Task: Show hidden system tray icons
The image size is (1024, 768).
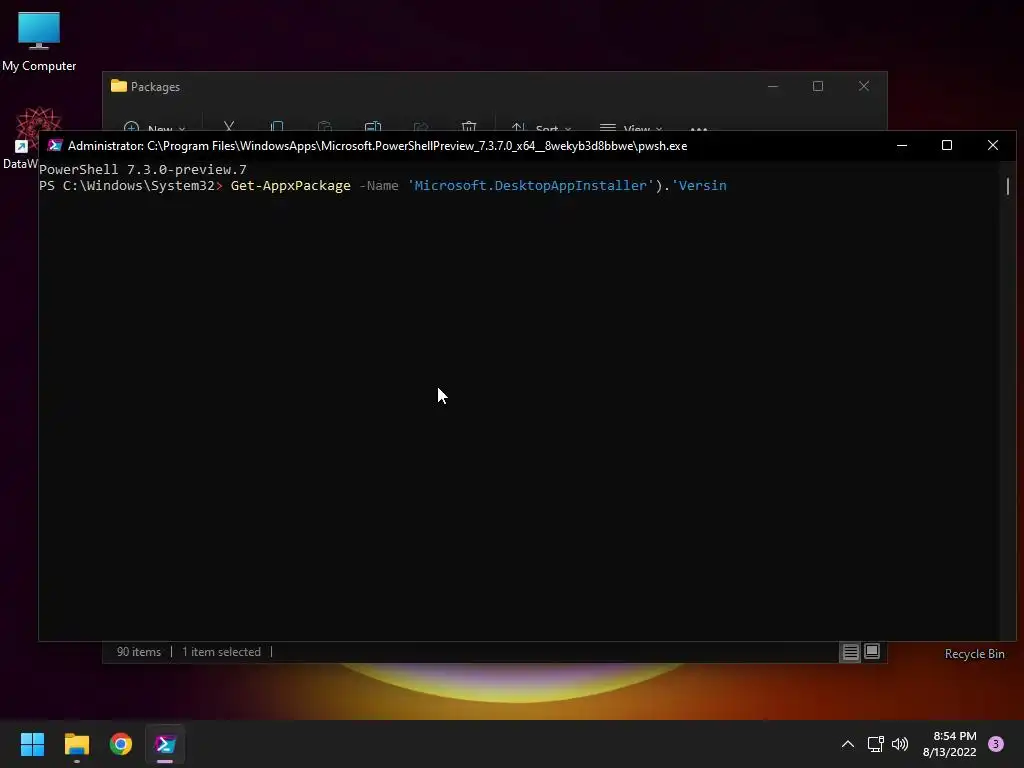Action: click(848, 744)
